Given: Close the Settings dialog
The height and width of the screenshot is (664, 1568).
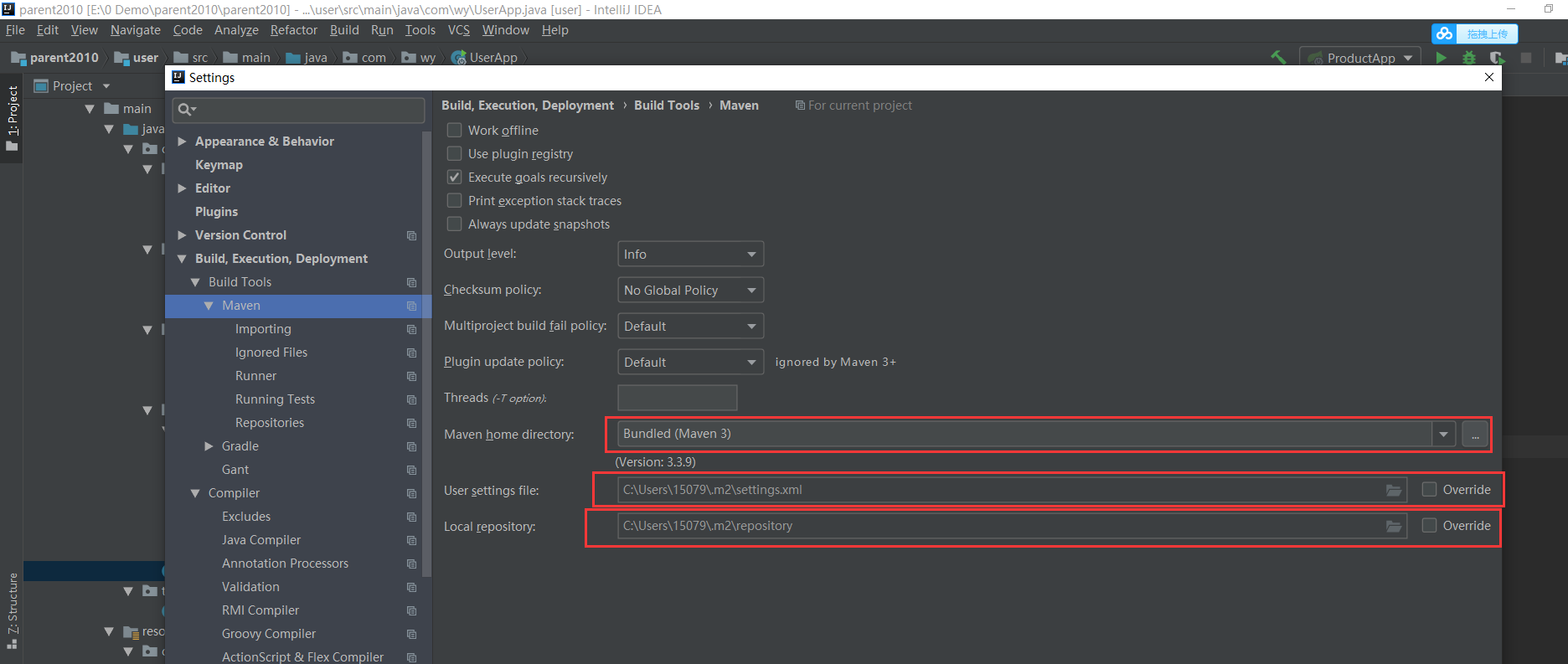Looking at the screenshot, I should pyautogui.click(x=1488, y=77).
